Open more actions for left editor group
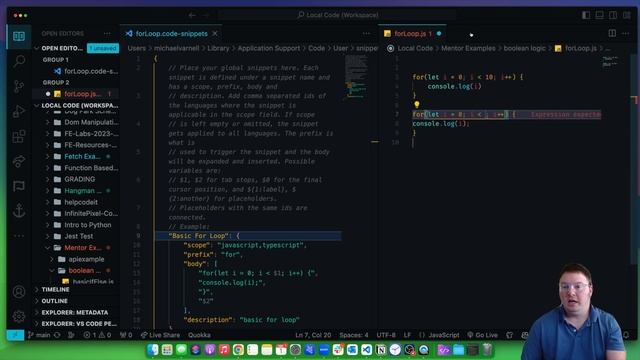This screenshot has width=640, height=360. click(x=366, y=33)
